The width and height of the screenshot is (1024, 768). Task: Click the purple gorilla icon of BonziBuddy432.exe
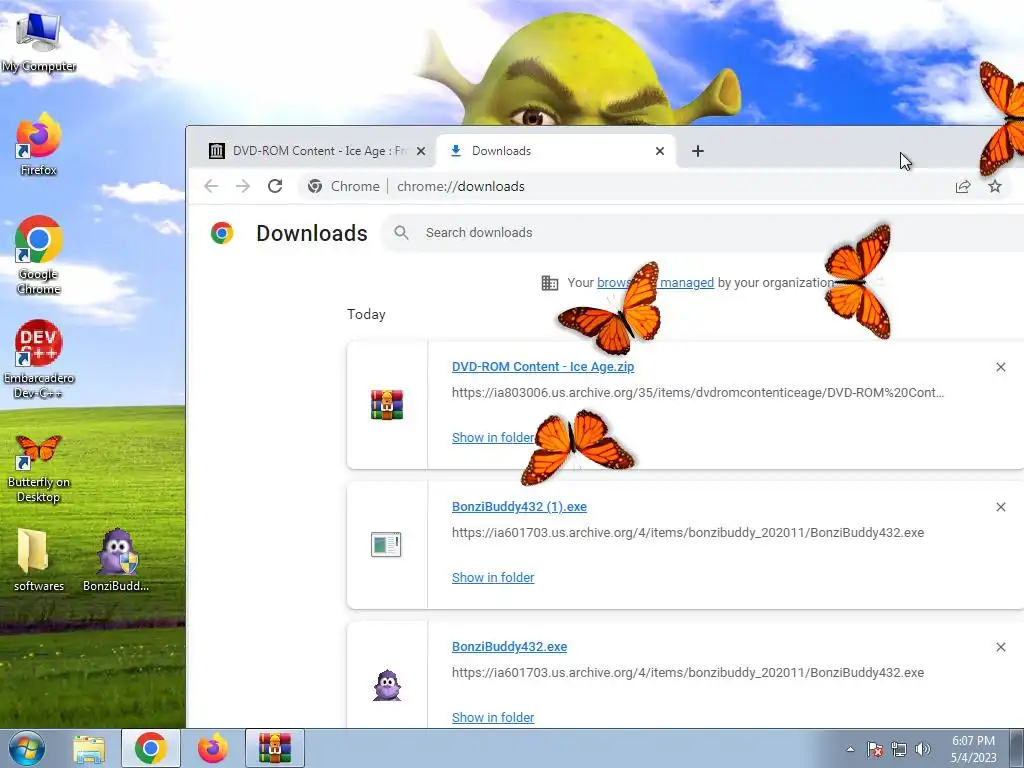pos(387,685)
